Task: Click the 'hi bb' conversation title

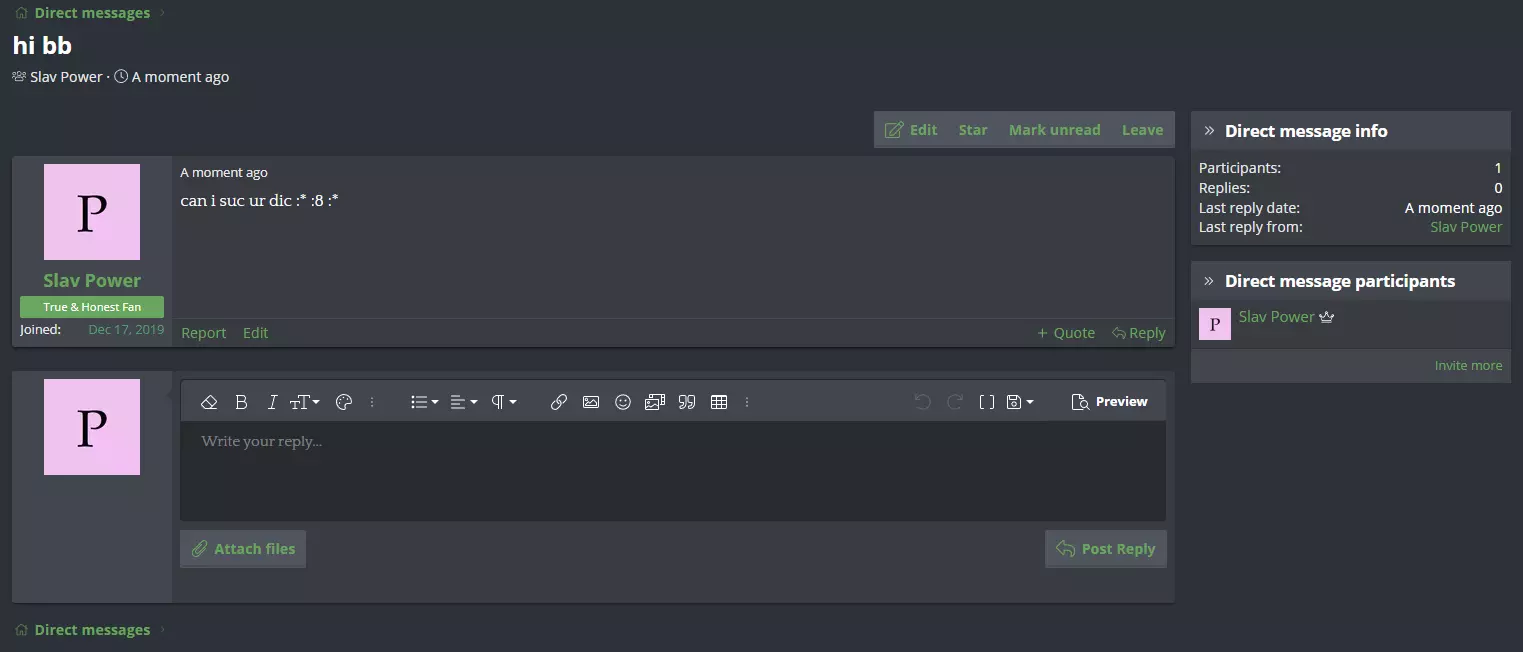Action: 42,45
